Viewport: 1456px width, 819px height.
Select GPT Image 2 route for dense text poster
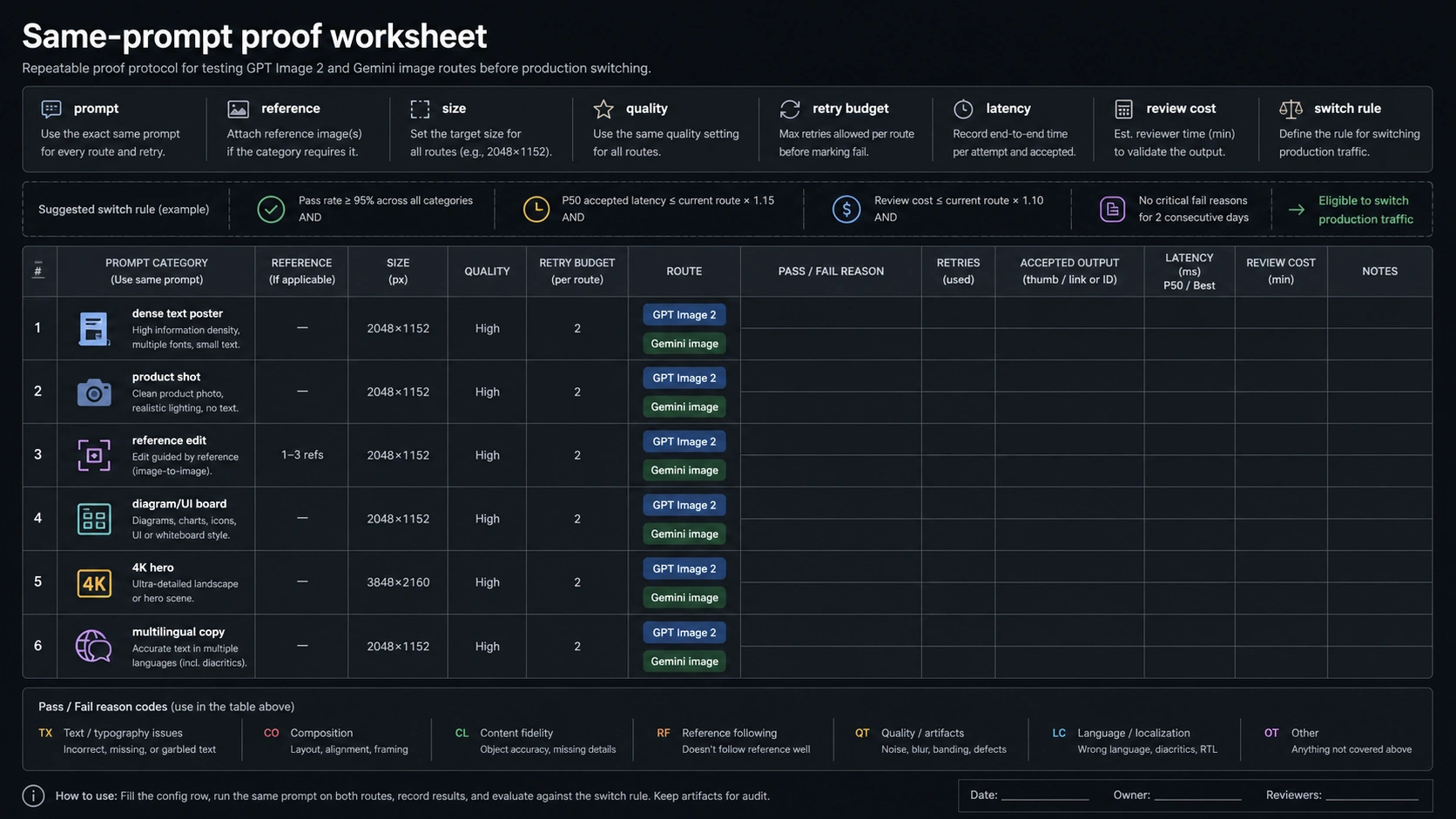tap(684, 315)
